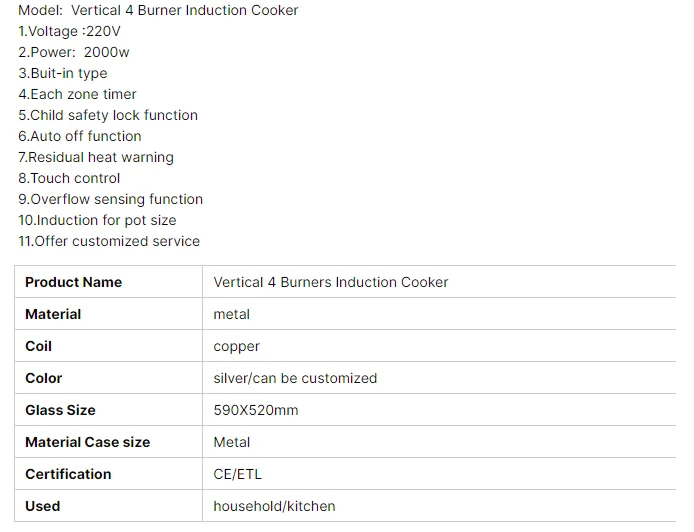Click the household/kitchen value cell
The width and height of the screenshot is (694, 532).
[439, 506]
